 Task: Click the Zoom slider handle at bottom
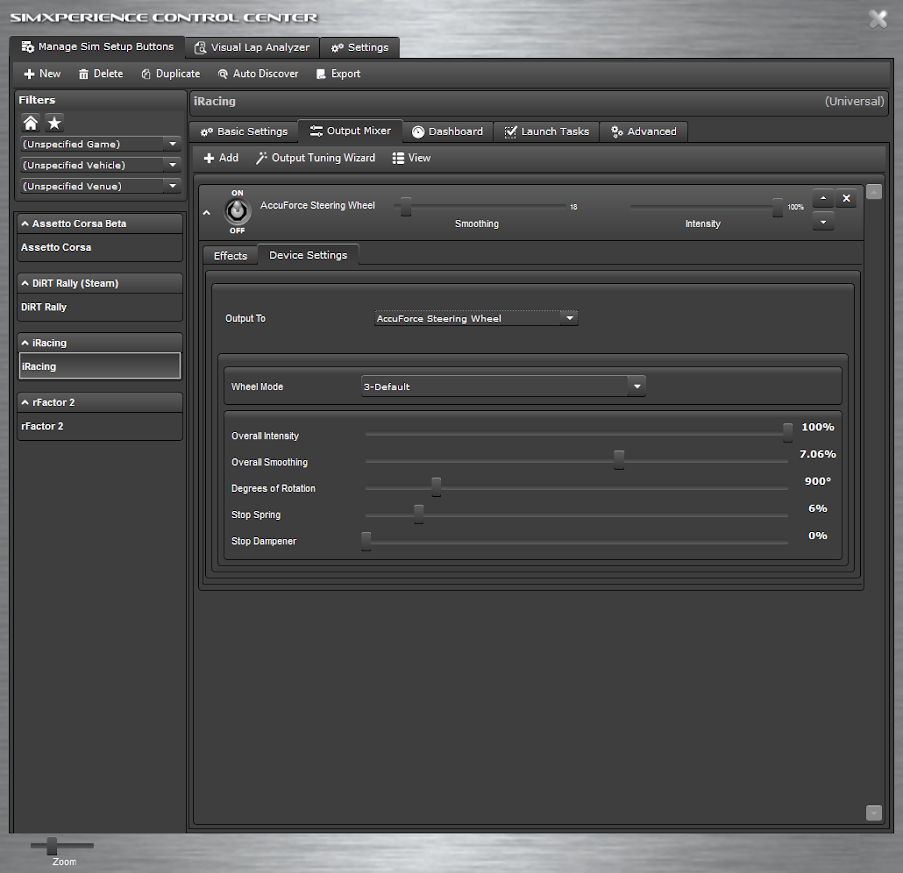click(x=52, y=845)
